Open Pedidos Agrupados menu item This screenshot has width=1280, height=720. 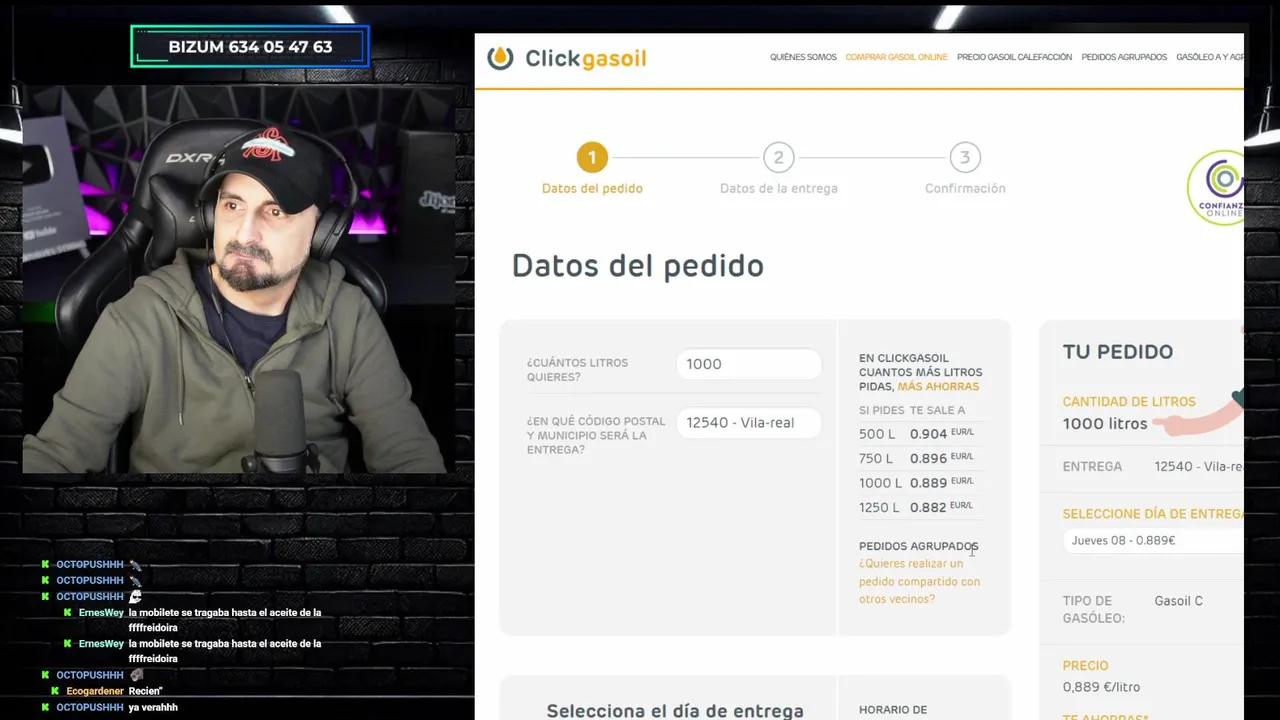coord(1124,57)
